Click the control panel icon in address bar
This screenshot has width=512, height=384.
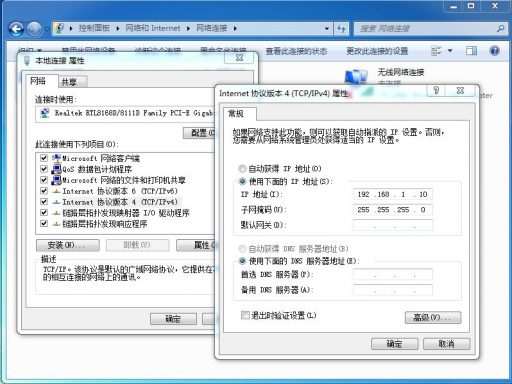pyautogui.click(x=59, y=28)
